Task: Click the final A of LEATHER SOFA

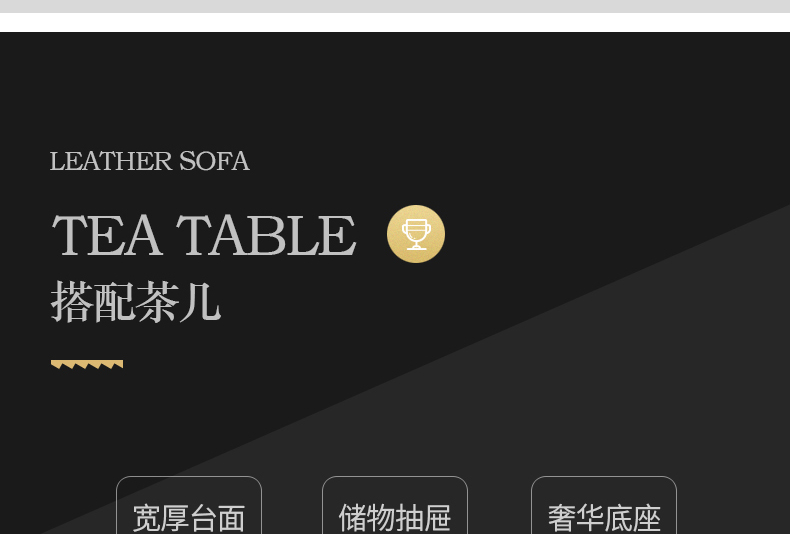Action: click(241, 161)
